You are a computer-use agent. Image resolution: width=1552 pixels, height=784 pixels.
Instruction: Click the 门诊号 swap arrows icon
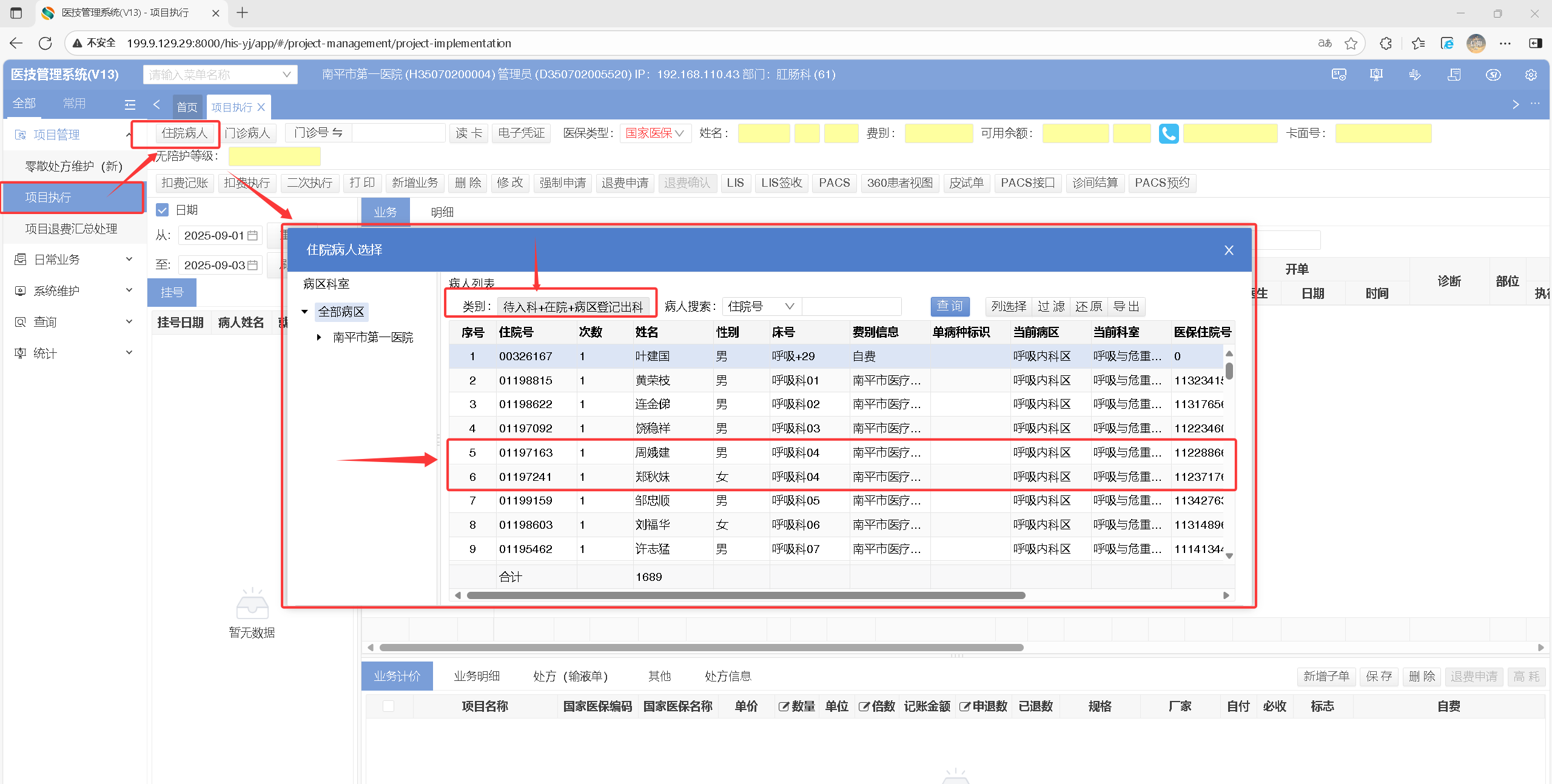pyautogui.click(x=338, y=133)
